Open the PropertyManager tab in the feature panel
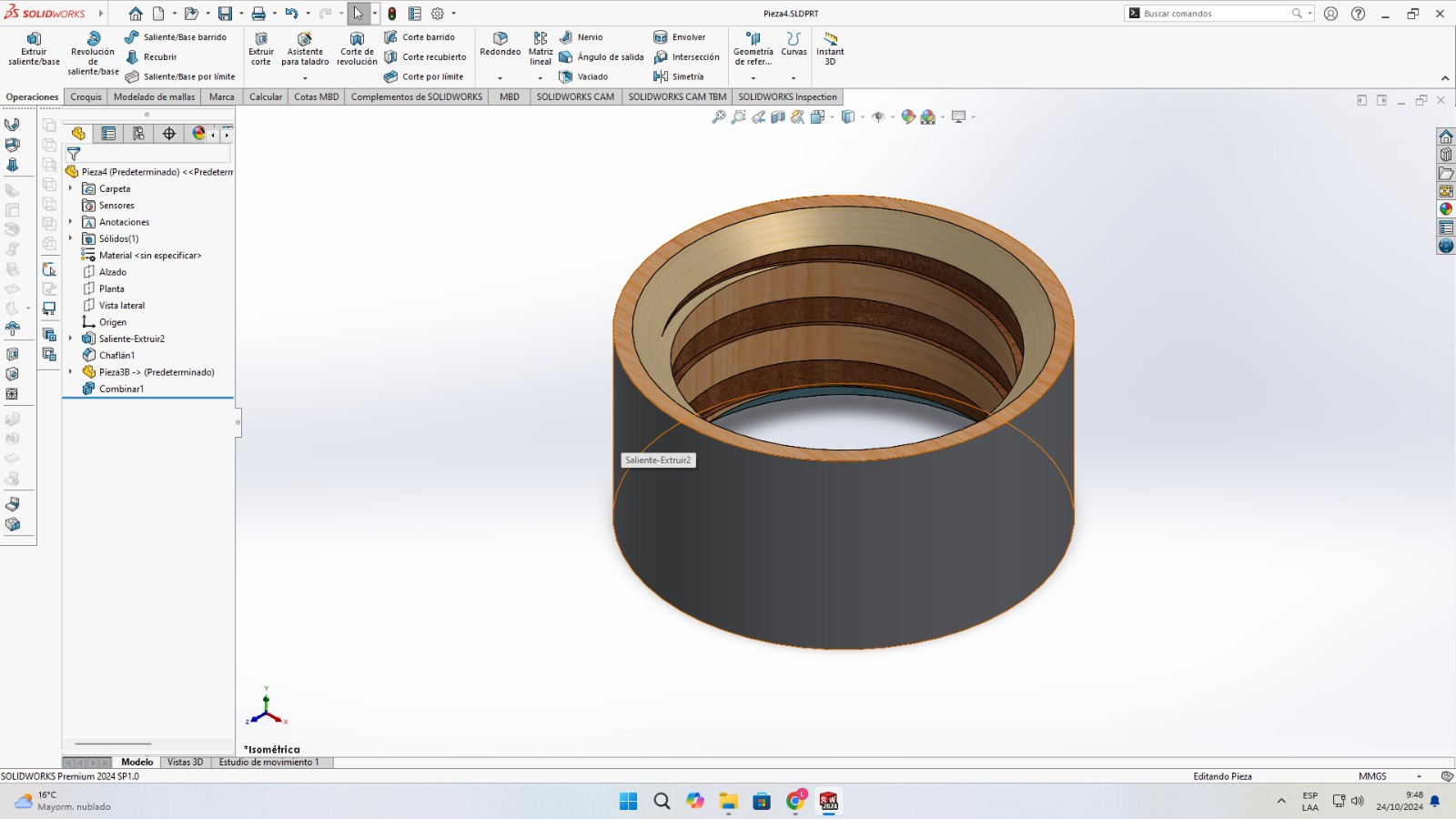The width and height of the screenshot is (1456, 819). [108, 134]
